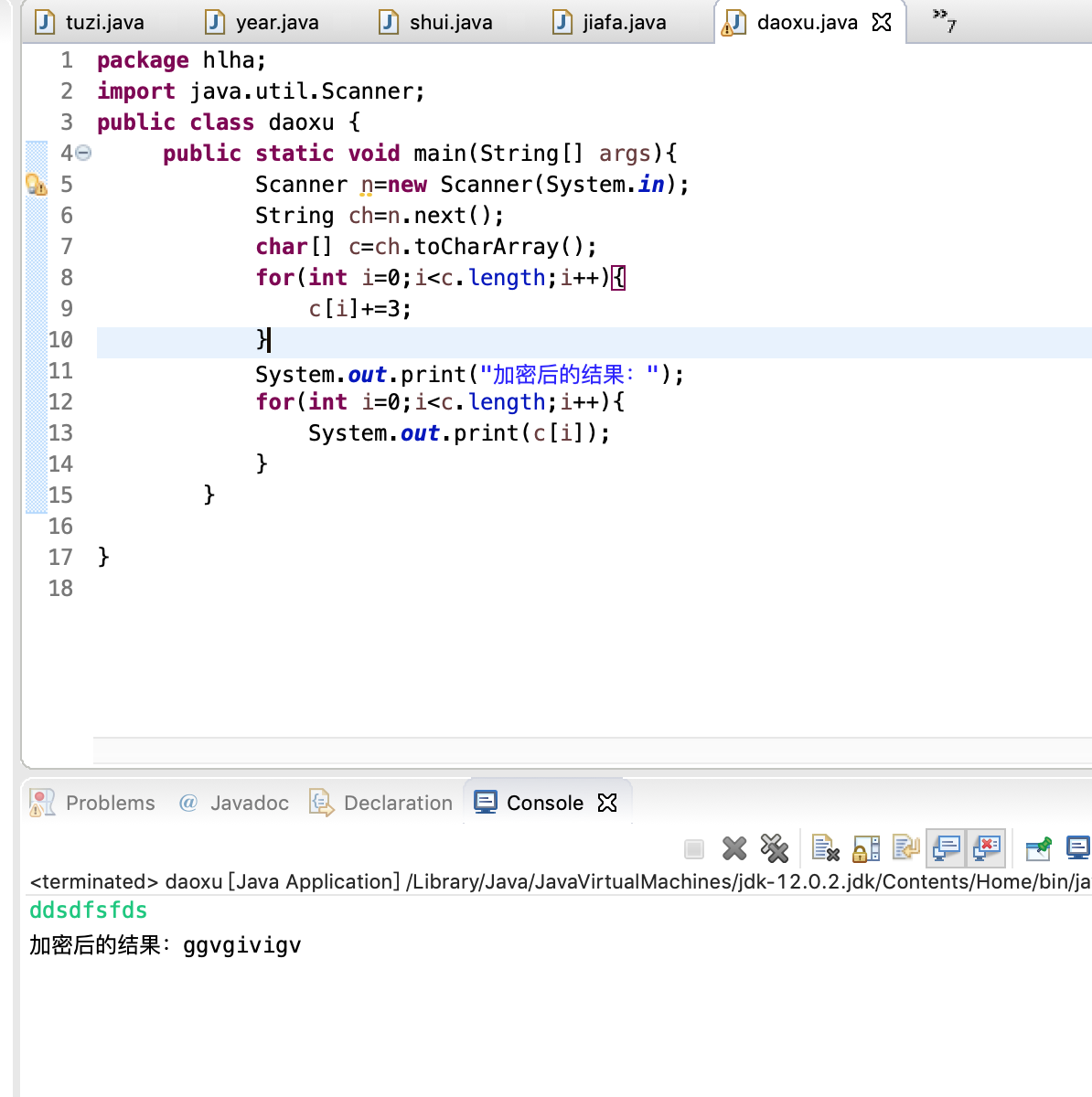Image resolution: width=1092 pixels, height=1097 pixels.
Task: Remove all terminated launches double-X icon
Action: [x=775, y=849]
